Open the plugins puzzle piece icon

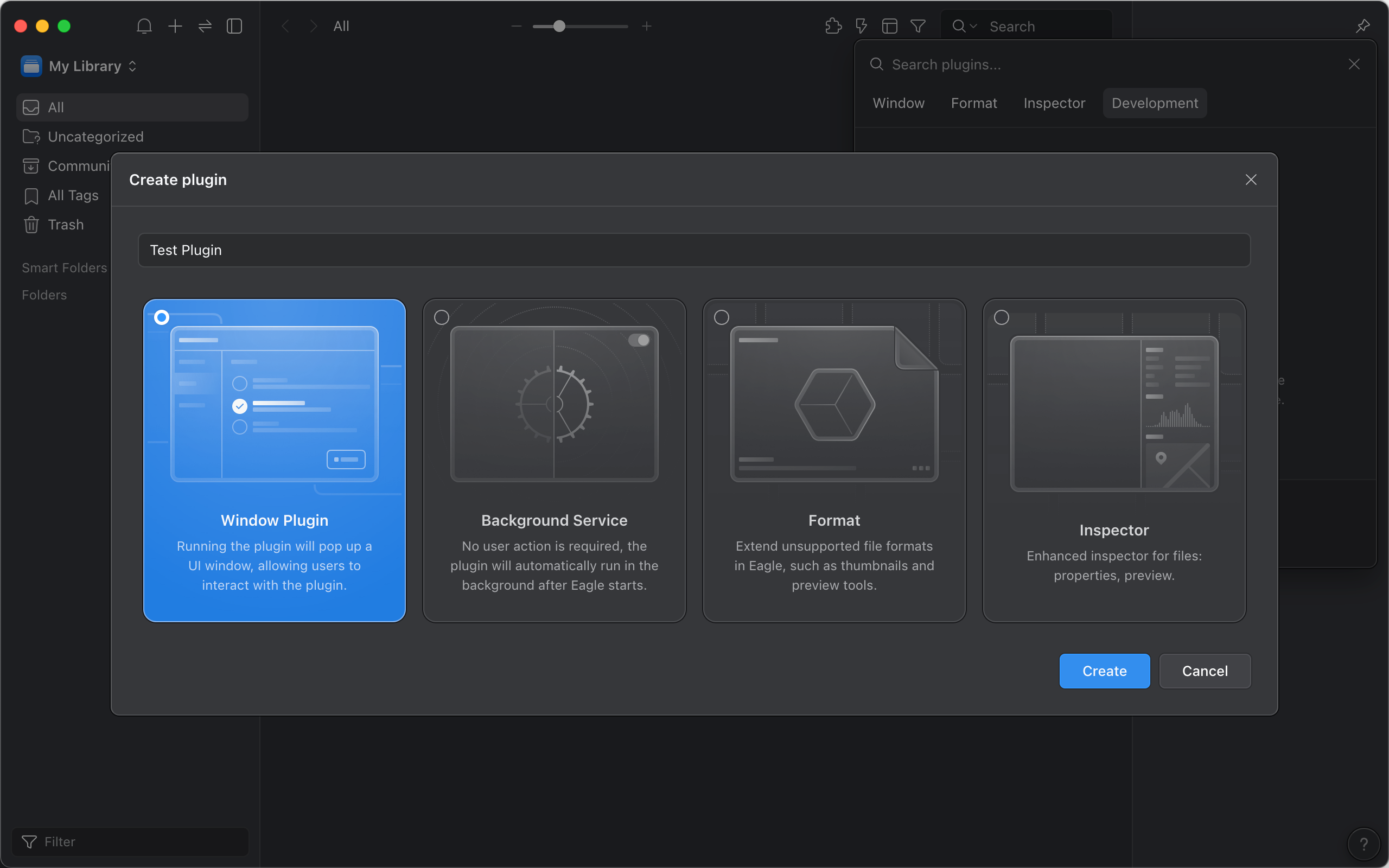pos(833,27)
